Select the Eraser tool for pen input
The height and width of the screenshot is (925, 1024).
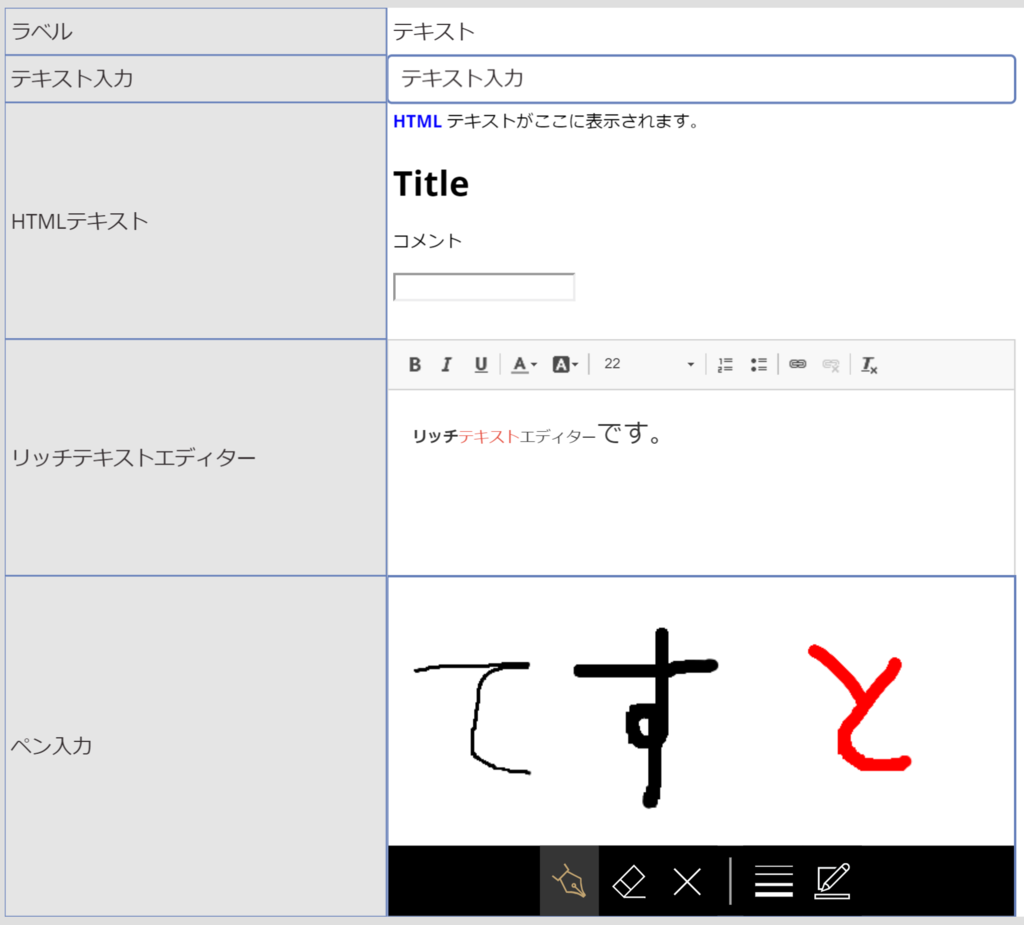(629, 881)
